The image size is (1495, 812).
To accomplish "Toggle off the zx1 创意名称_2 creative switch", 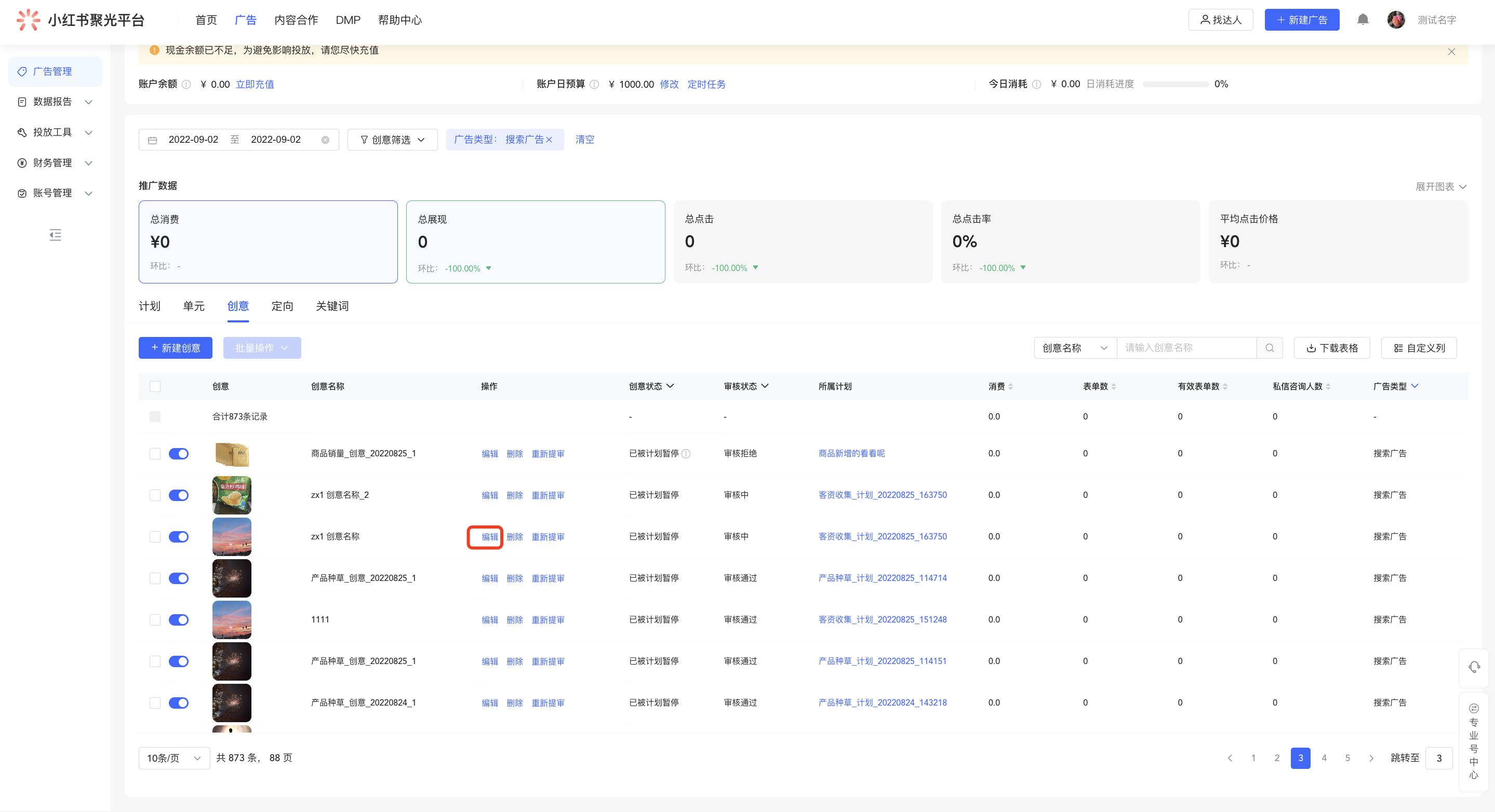I will (179, 495).
